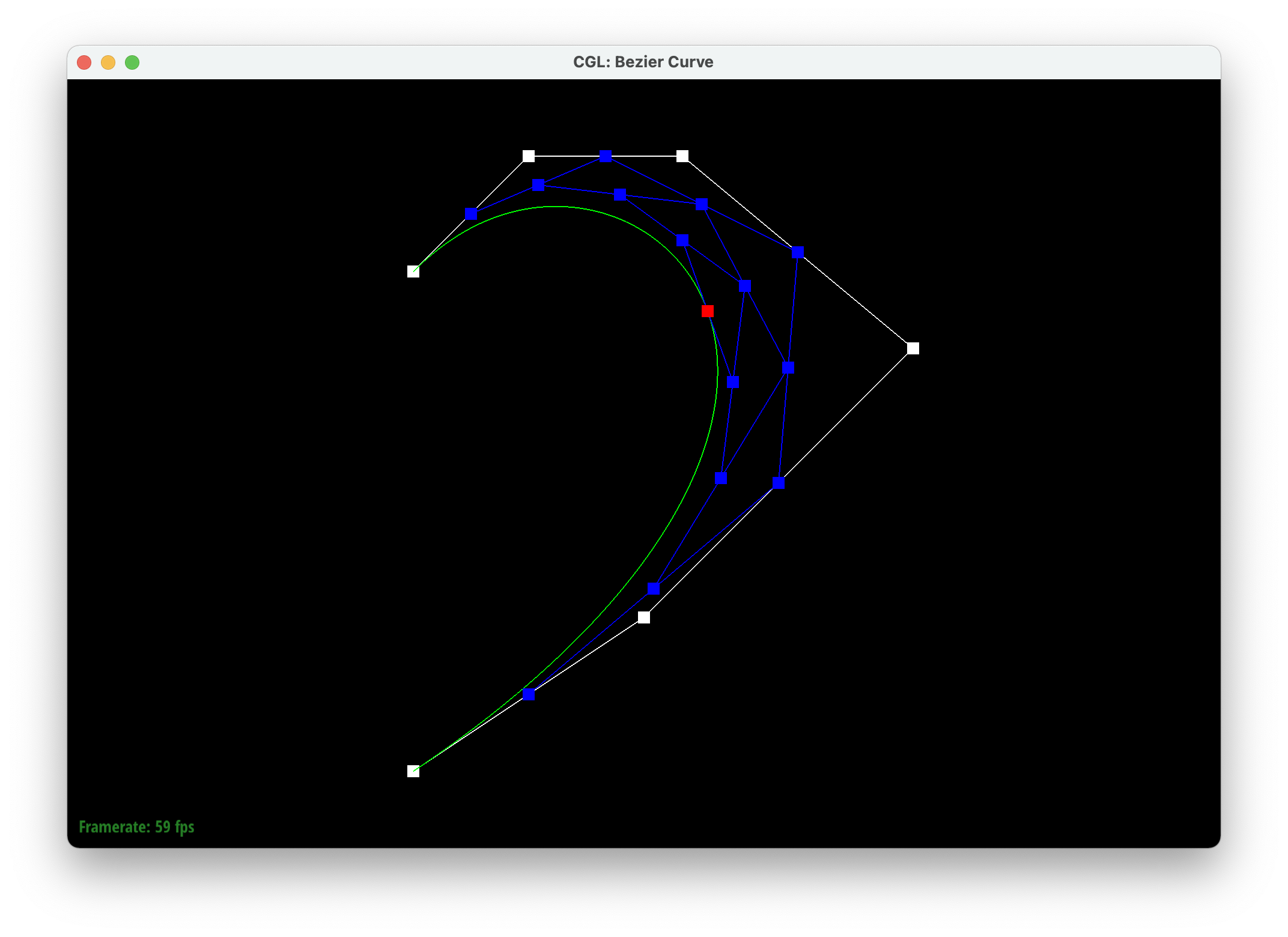This screenshot has height=937, width=1288.
Task: Select the white control point at the curve's upper start
Action: coord(413,271)
